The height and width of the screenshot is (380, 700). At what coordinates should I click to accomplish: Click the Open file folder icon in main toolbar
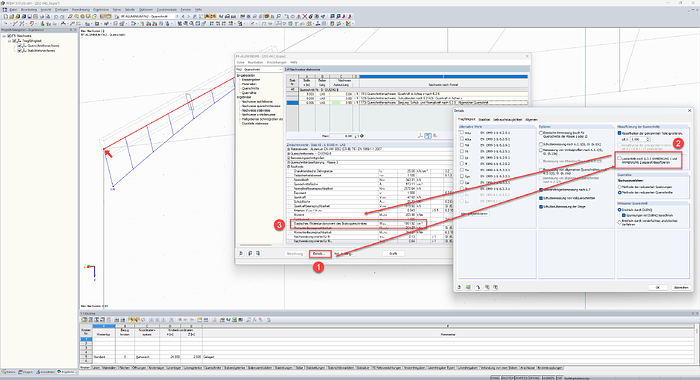pos(11,17)
